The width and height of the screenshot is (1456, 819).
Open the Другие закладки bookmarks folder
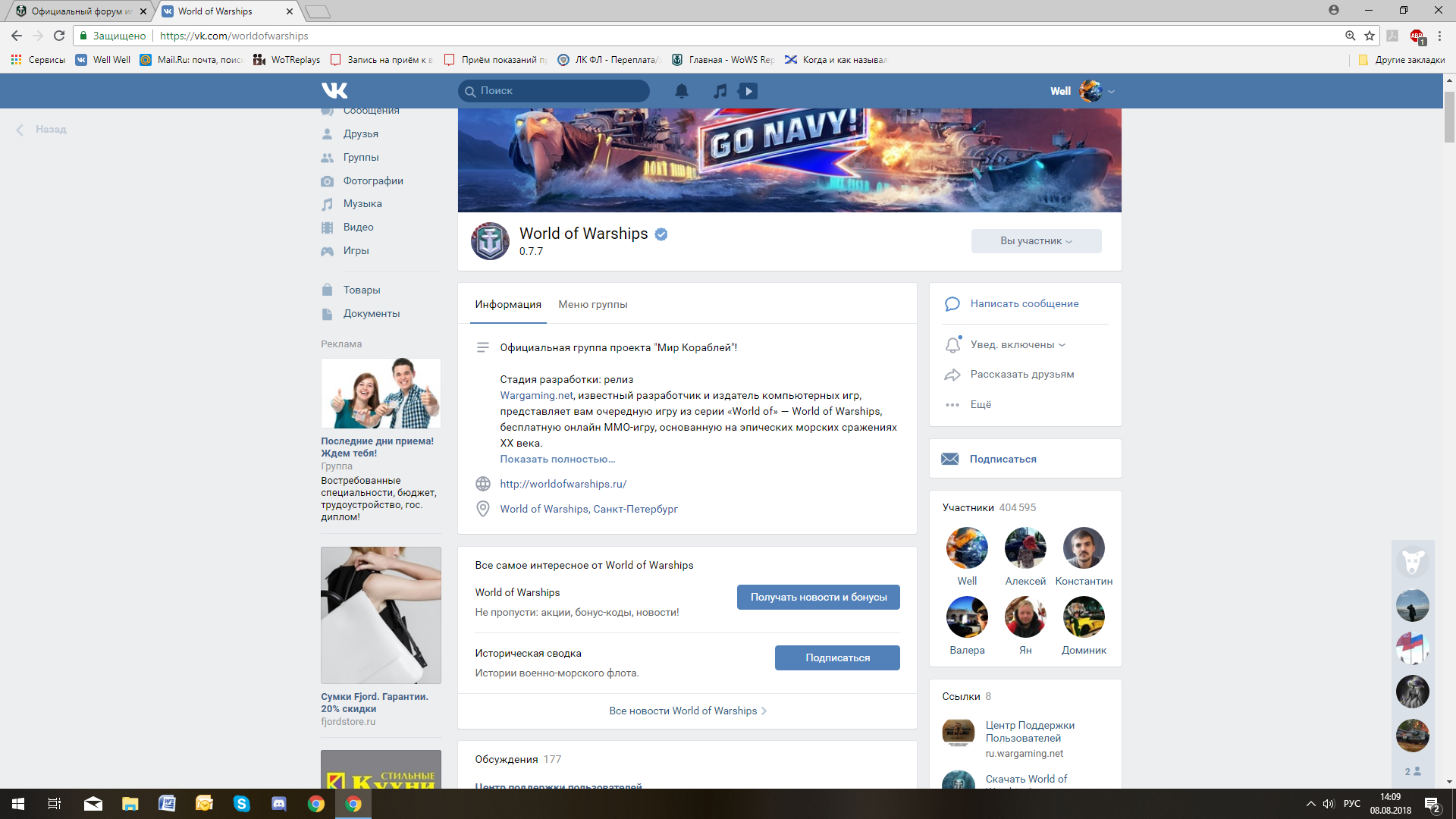point(1401,60)
